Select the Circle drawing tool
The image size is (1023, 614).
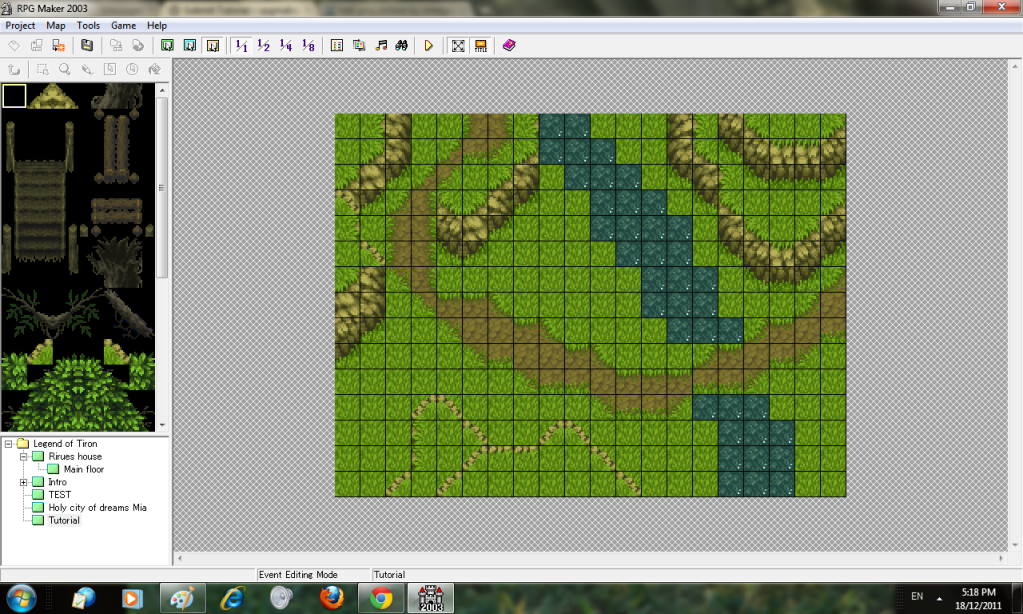(132, 69)
